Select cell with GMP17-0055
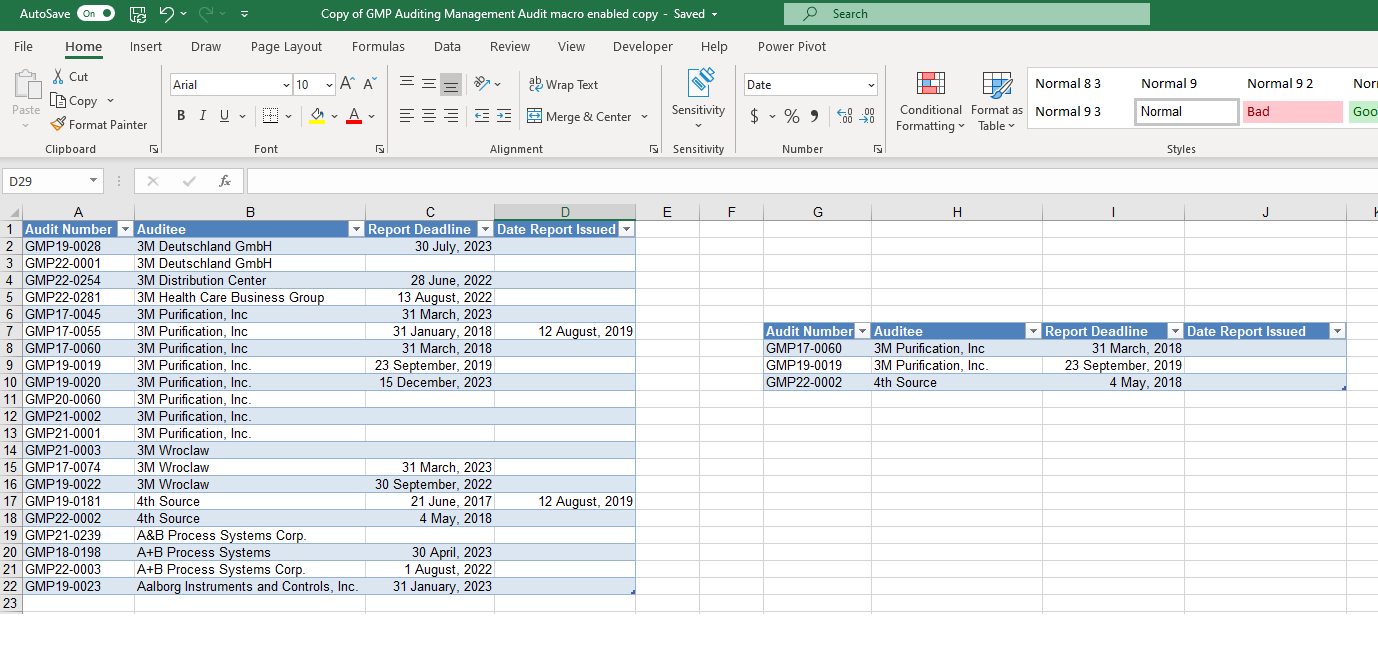The image size is (1378, 648). click(79, 331)
